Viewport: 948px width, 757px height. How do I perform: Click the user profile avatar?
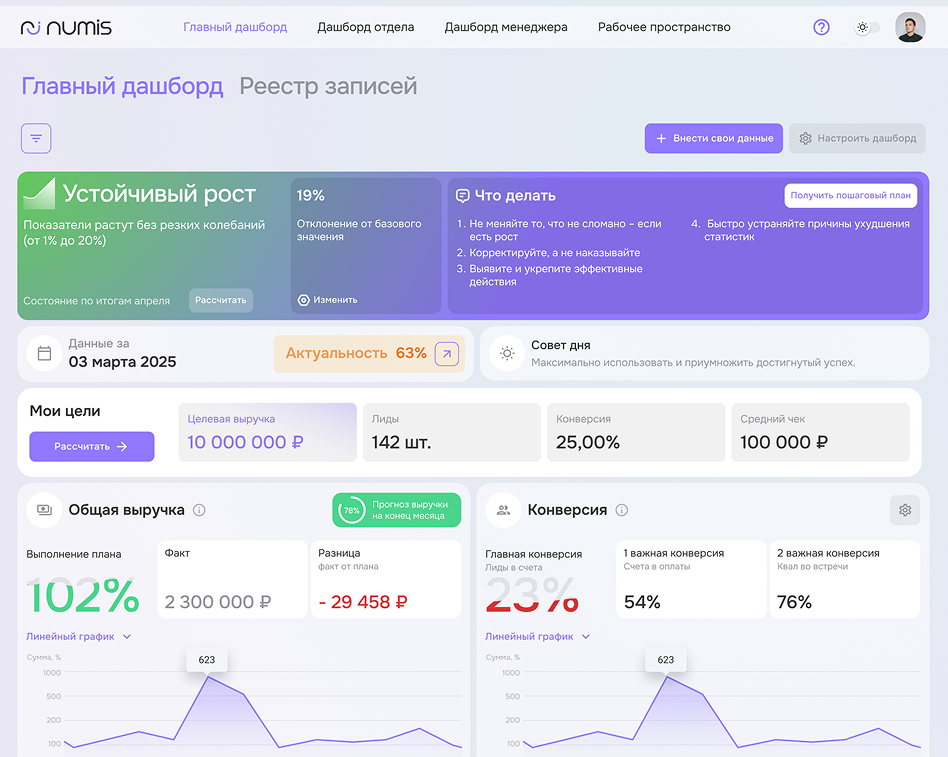click(x=910, y=28)
